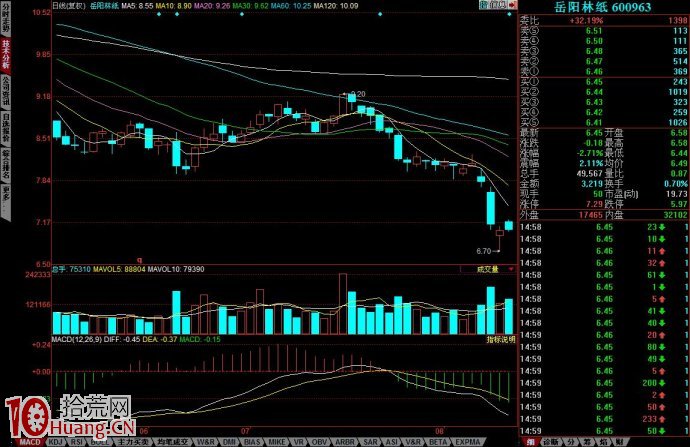Open the 分时走势 side tab
The width and height of the screenshot is (690, 447).
click(5, 20)
